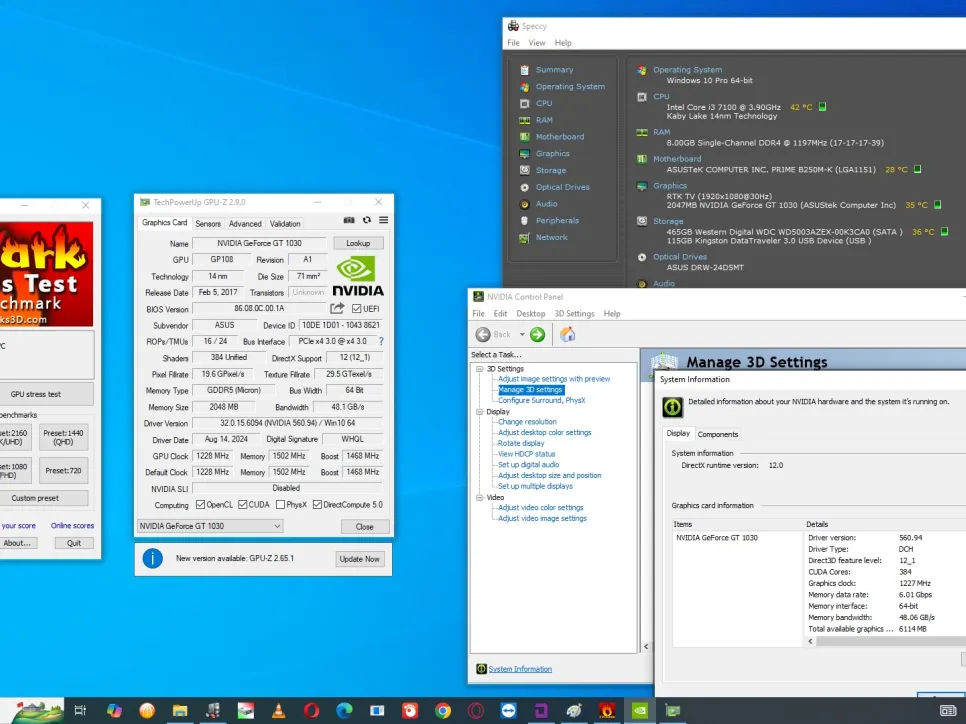Open Audio in the Speccy sidebar
The image size is (966, 724).
tap(546, 203)
